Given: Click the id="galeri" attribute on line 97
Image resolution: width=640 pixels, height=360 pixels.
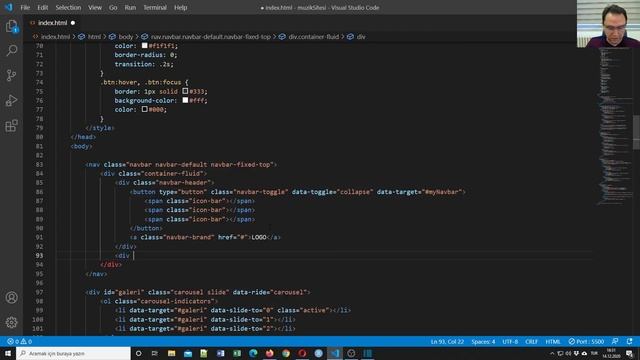Looking at the screenshot, I should pos(124,292).
